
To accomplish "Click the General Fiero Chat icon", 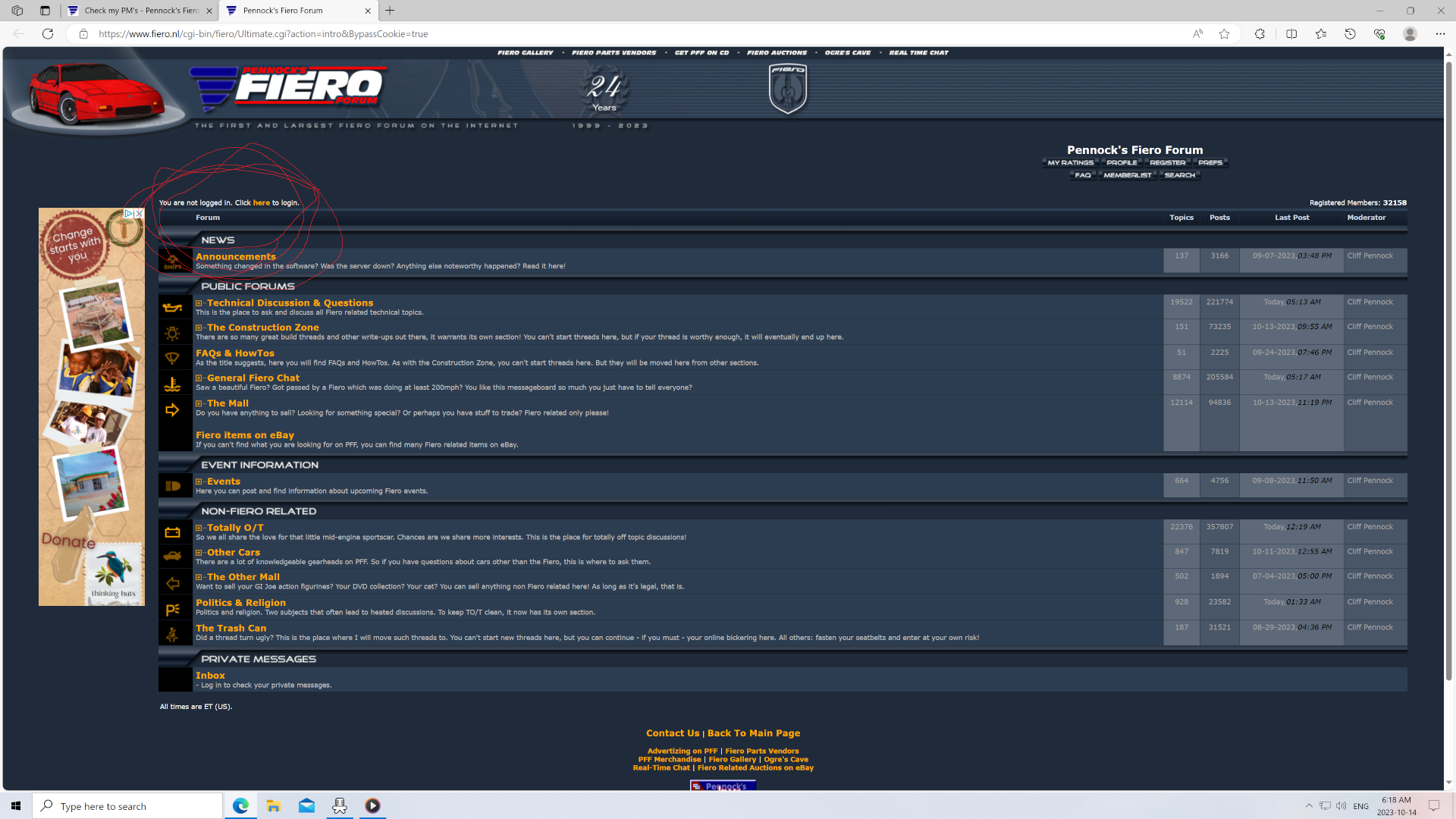I will pyautogui.click(x=173, y=384).
